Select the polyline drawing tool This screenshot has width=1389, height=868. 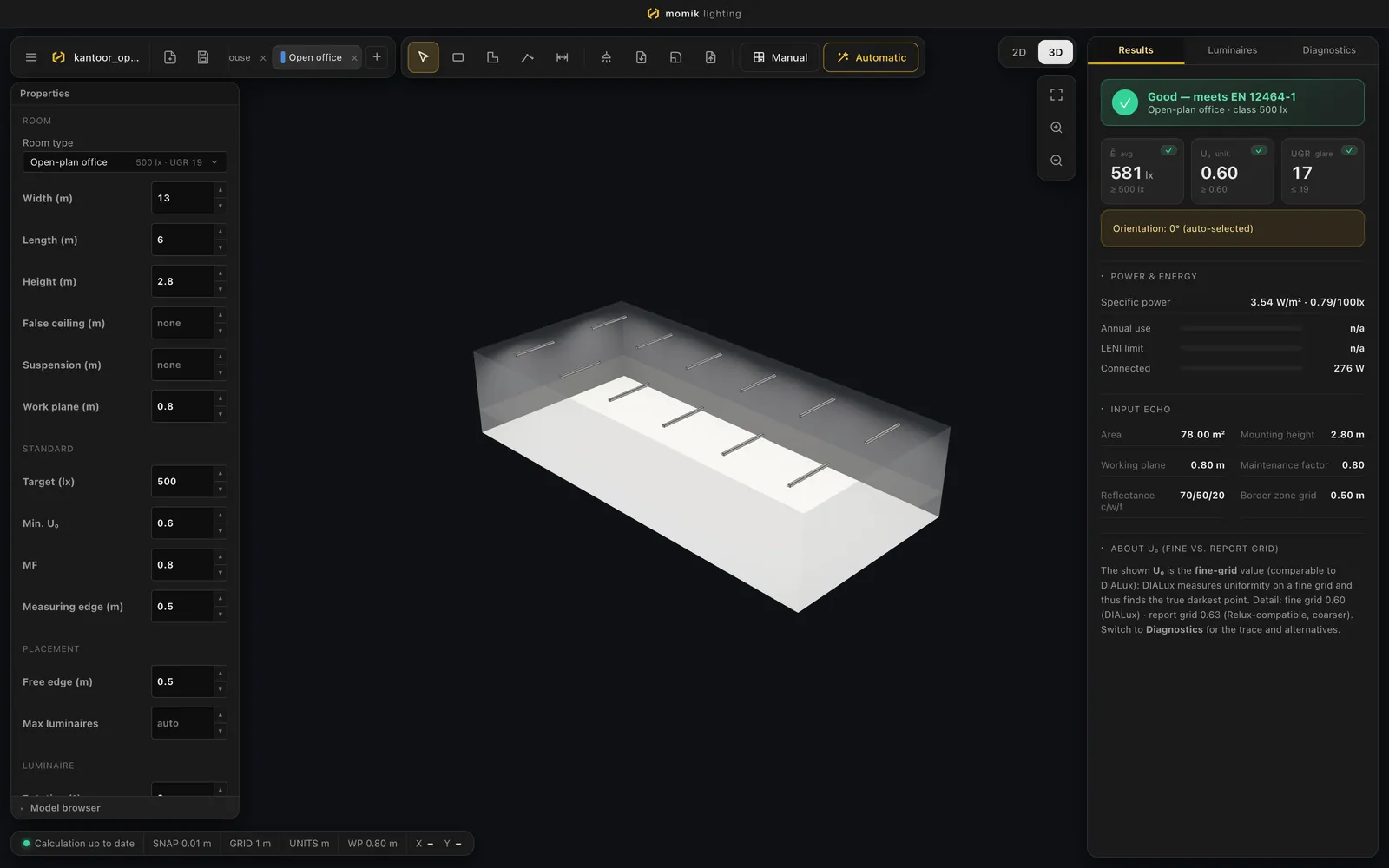click(528, 57)
